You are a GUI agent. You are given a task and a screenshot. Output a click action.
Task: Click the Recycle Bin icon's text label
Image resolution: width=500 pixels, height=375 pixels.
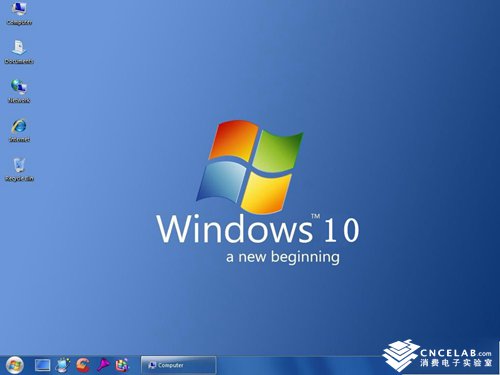coord(19,179)
